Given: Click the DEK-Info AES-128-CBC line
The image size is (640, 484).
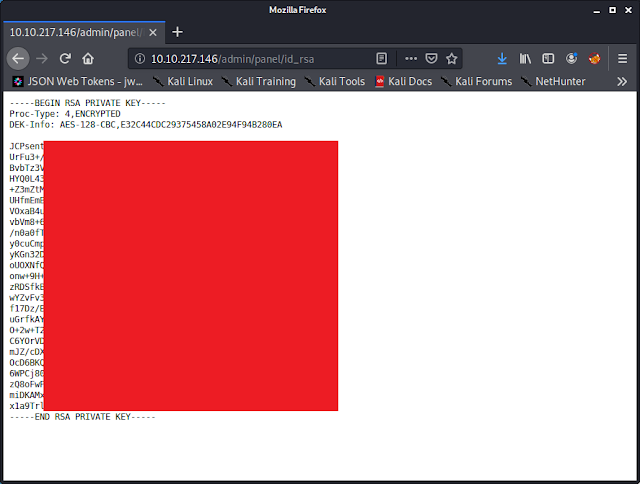Looking at the screenshot, I should [x=146, y=124].
